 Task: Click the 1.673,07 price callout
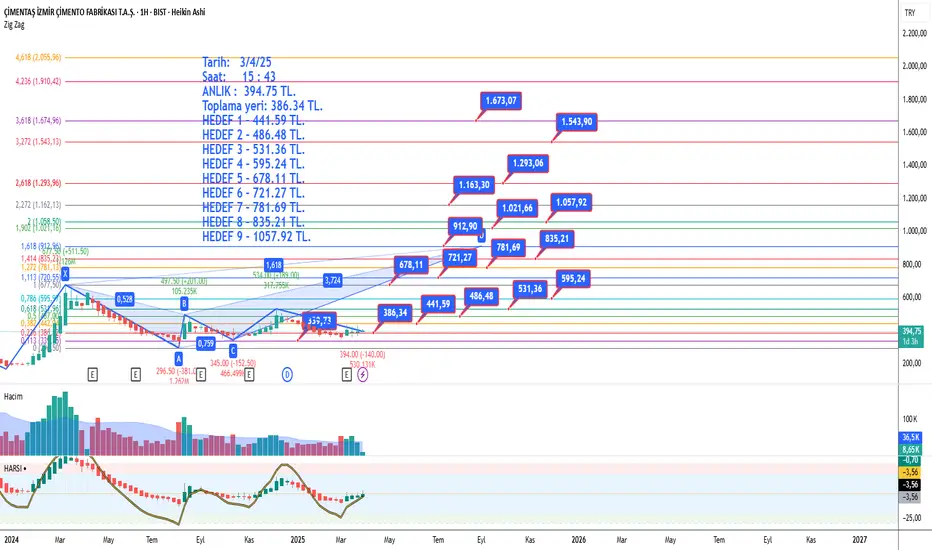[x=501, y=100]
